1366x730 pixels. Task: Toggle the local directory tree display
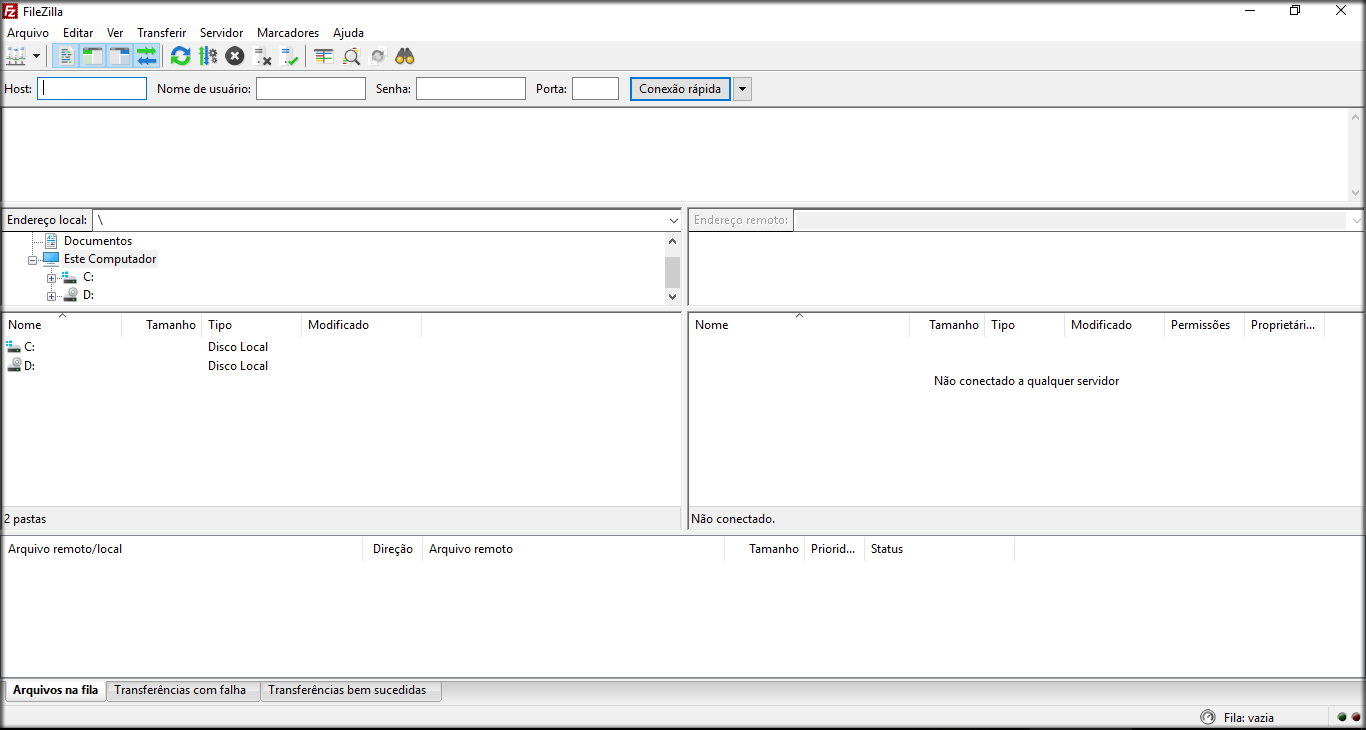92,56
